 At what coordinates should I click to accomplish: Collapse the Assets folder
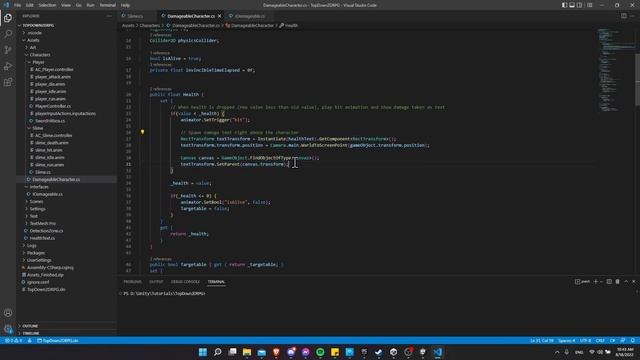[33, 40]
